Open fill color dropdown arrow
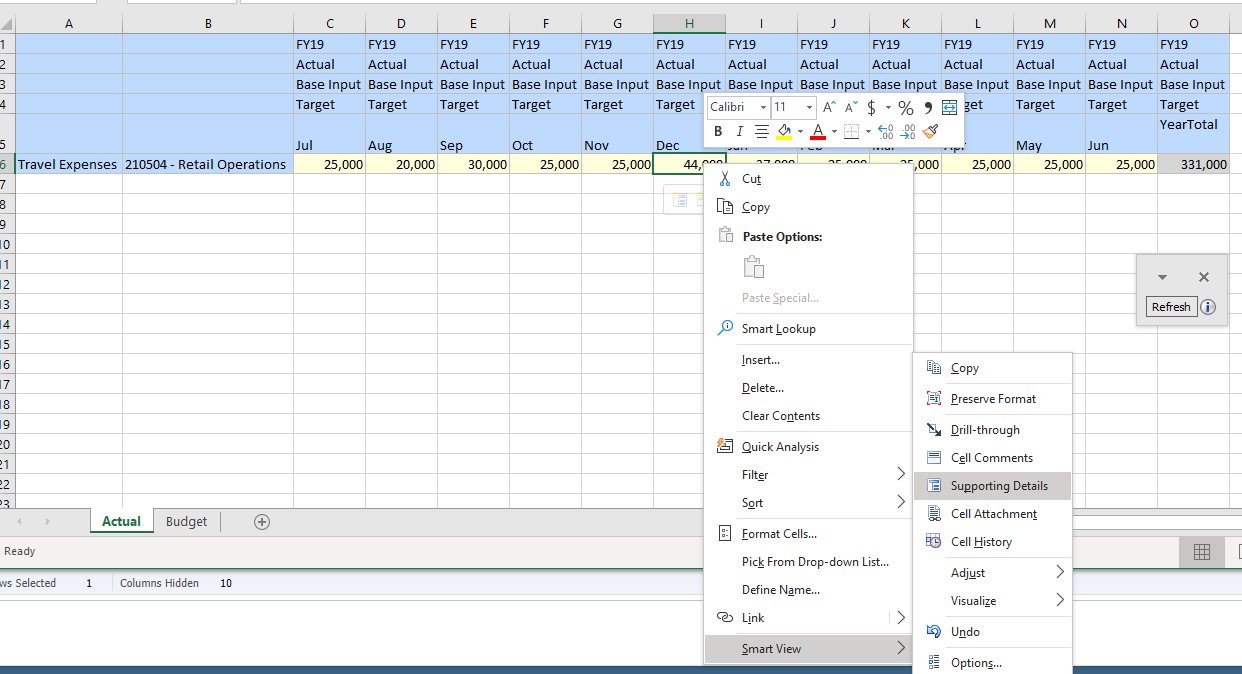Viewport: 1242px width, 674px height. (x=800, y=131)
